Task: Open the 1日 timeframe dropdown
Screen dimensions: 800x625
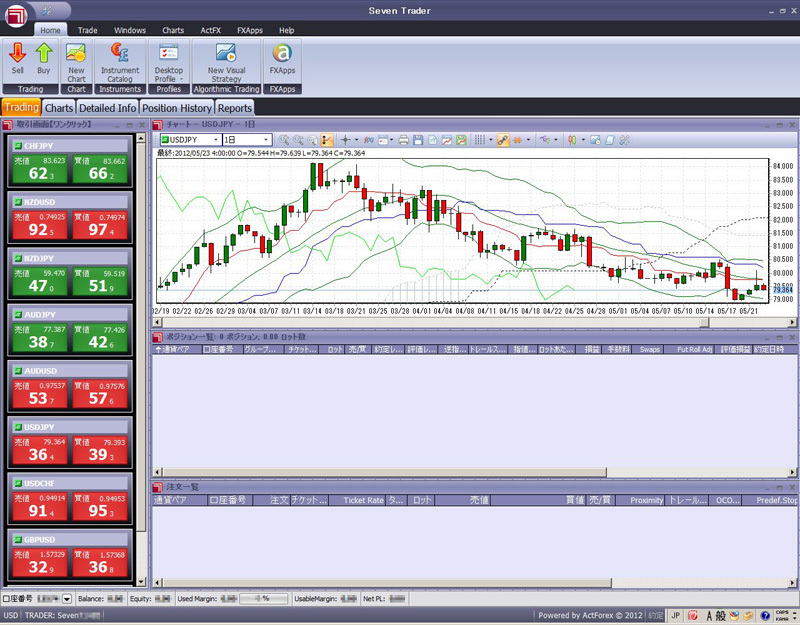Action: [247, 140]
